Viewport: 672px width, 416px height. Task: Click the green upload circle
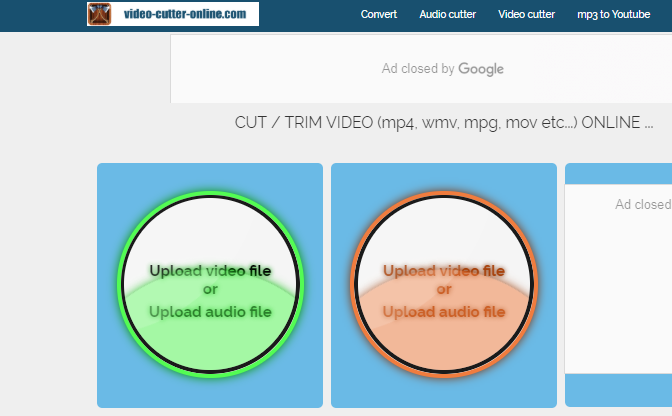pos(210,284)
